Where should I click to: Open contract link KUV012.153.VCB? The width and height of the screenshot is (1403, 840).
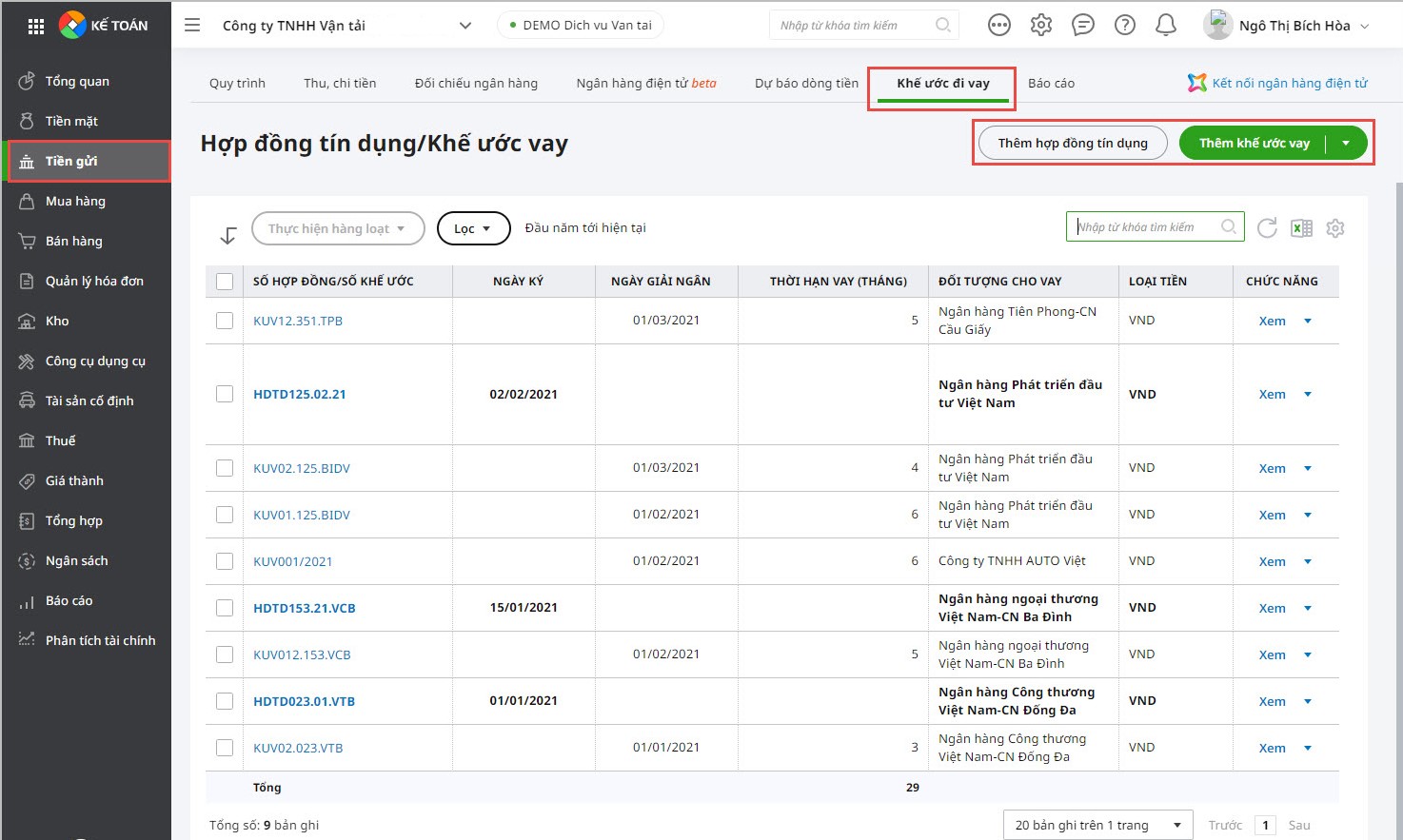tap(302, 654)
